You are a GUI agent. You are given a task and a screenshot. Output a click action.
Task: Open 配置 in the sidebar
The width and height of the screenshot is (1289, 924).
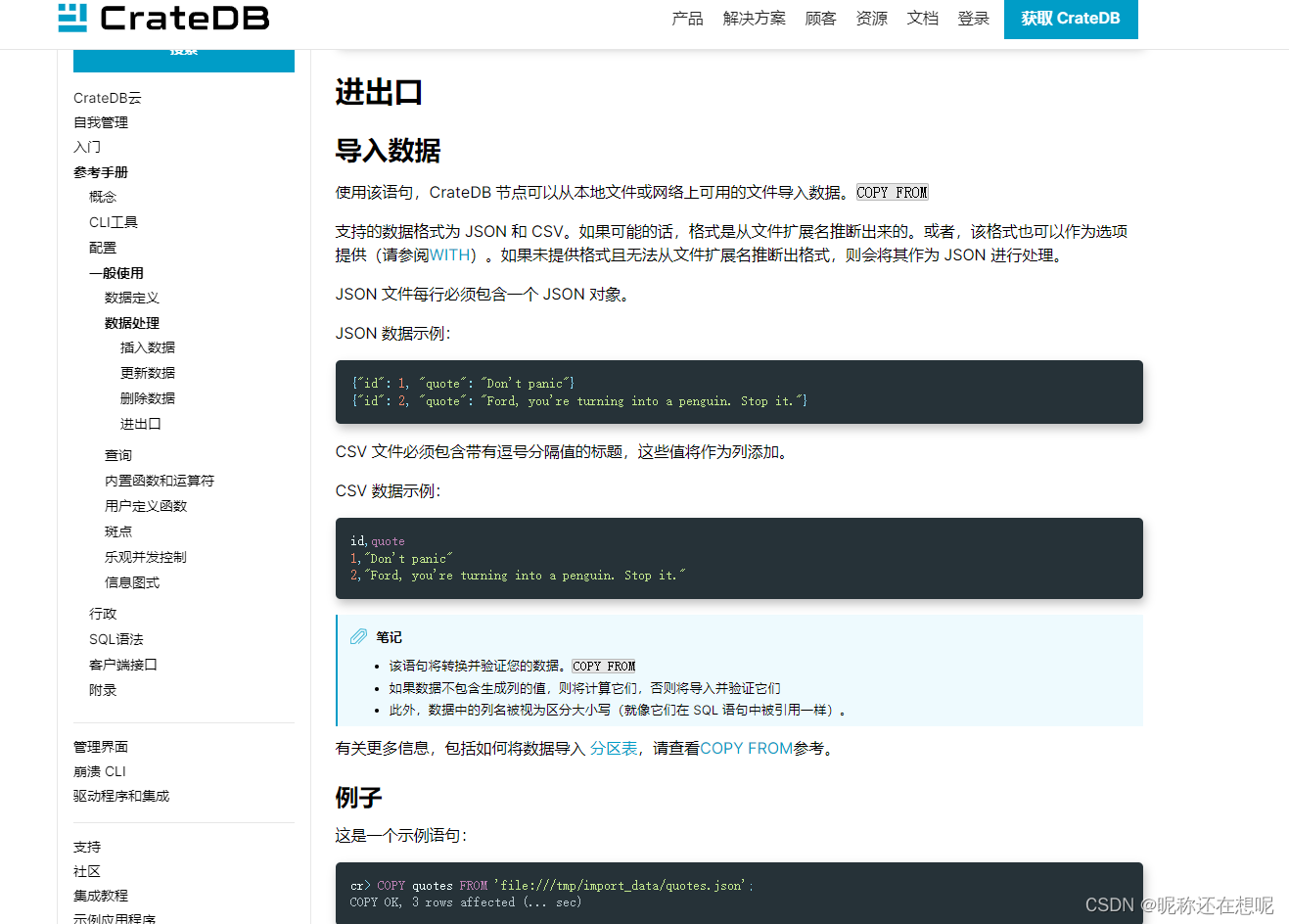(x=103, y=248)
